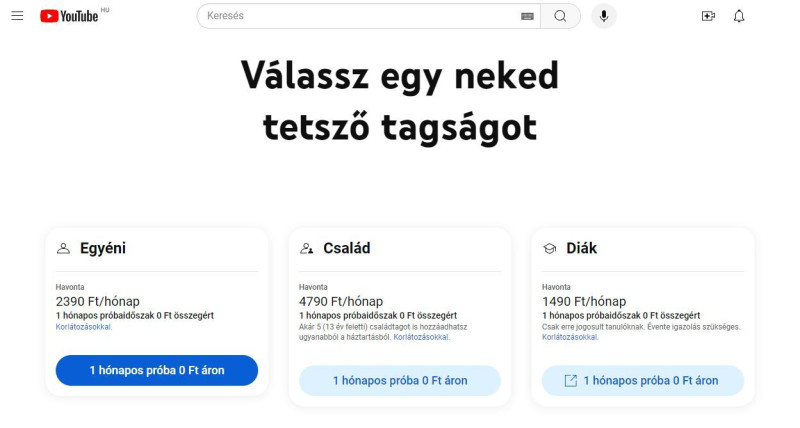Click the YouTube logo

(x=70, y=16)
